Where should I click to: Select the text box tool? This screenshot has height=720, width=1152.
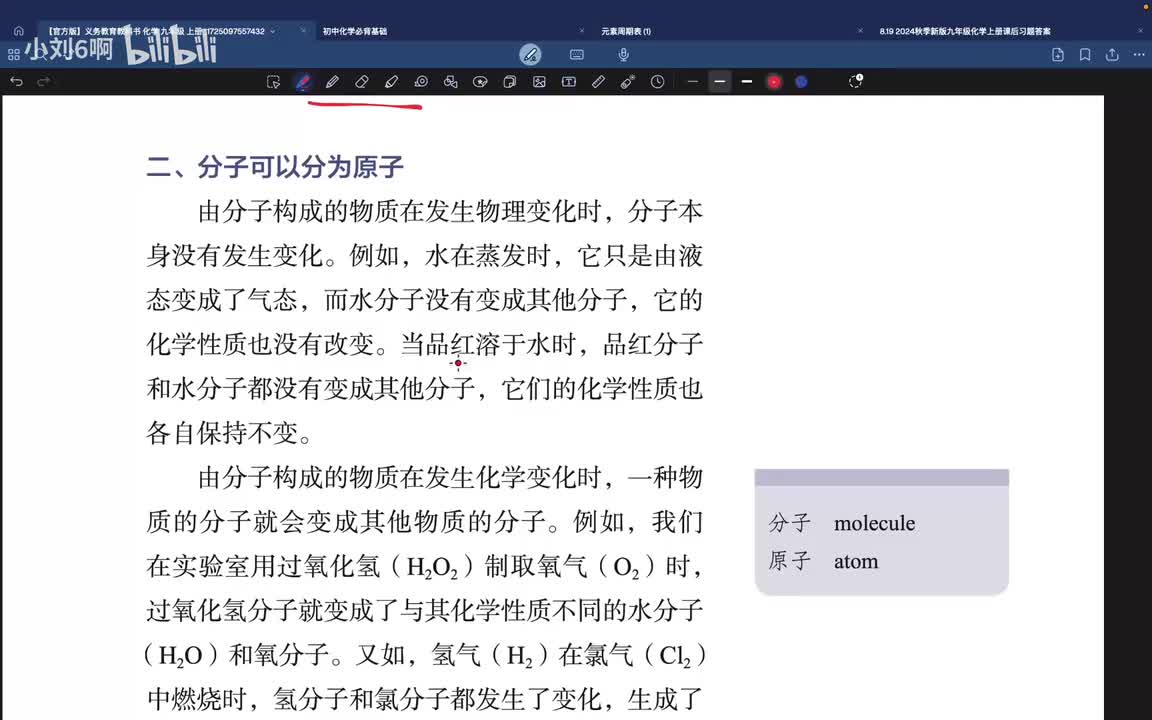(569, 82)
